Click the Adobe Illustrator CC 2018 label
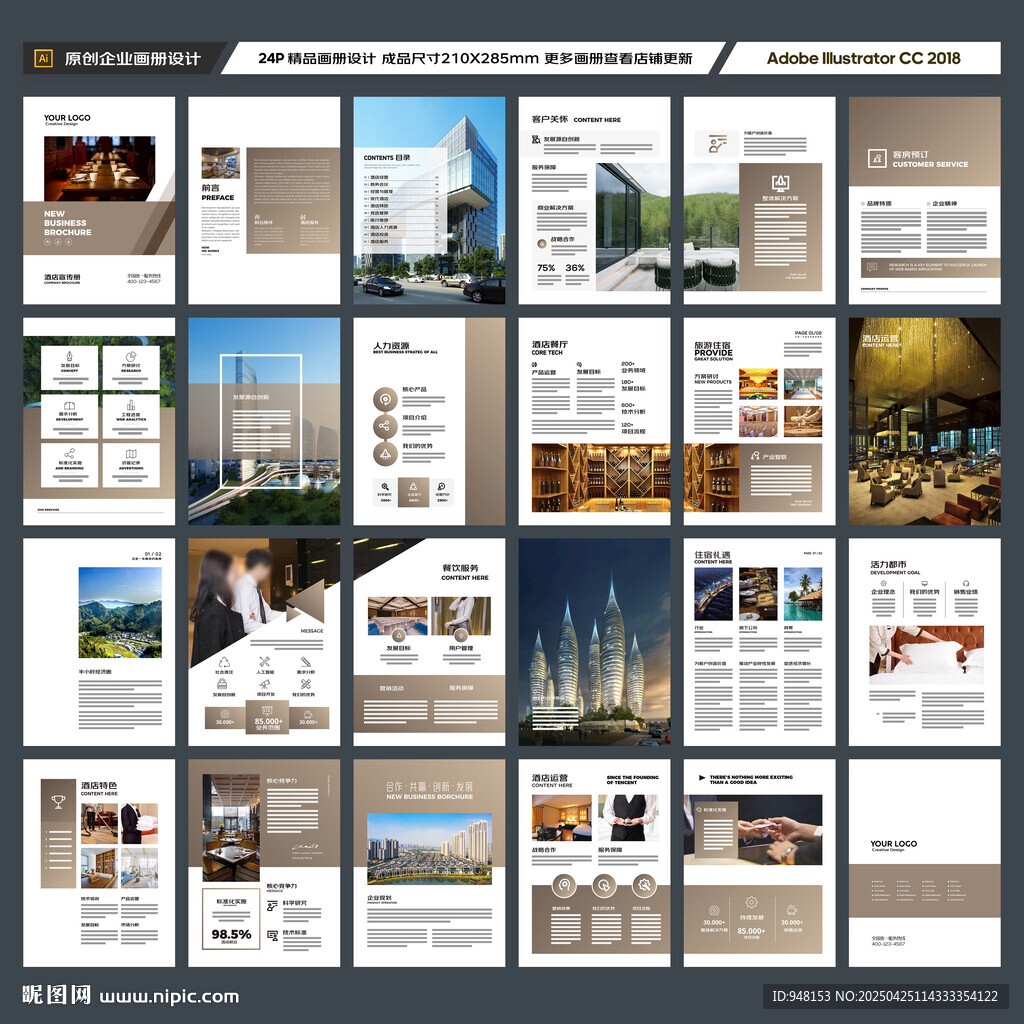 (863, 58)
